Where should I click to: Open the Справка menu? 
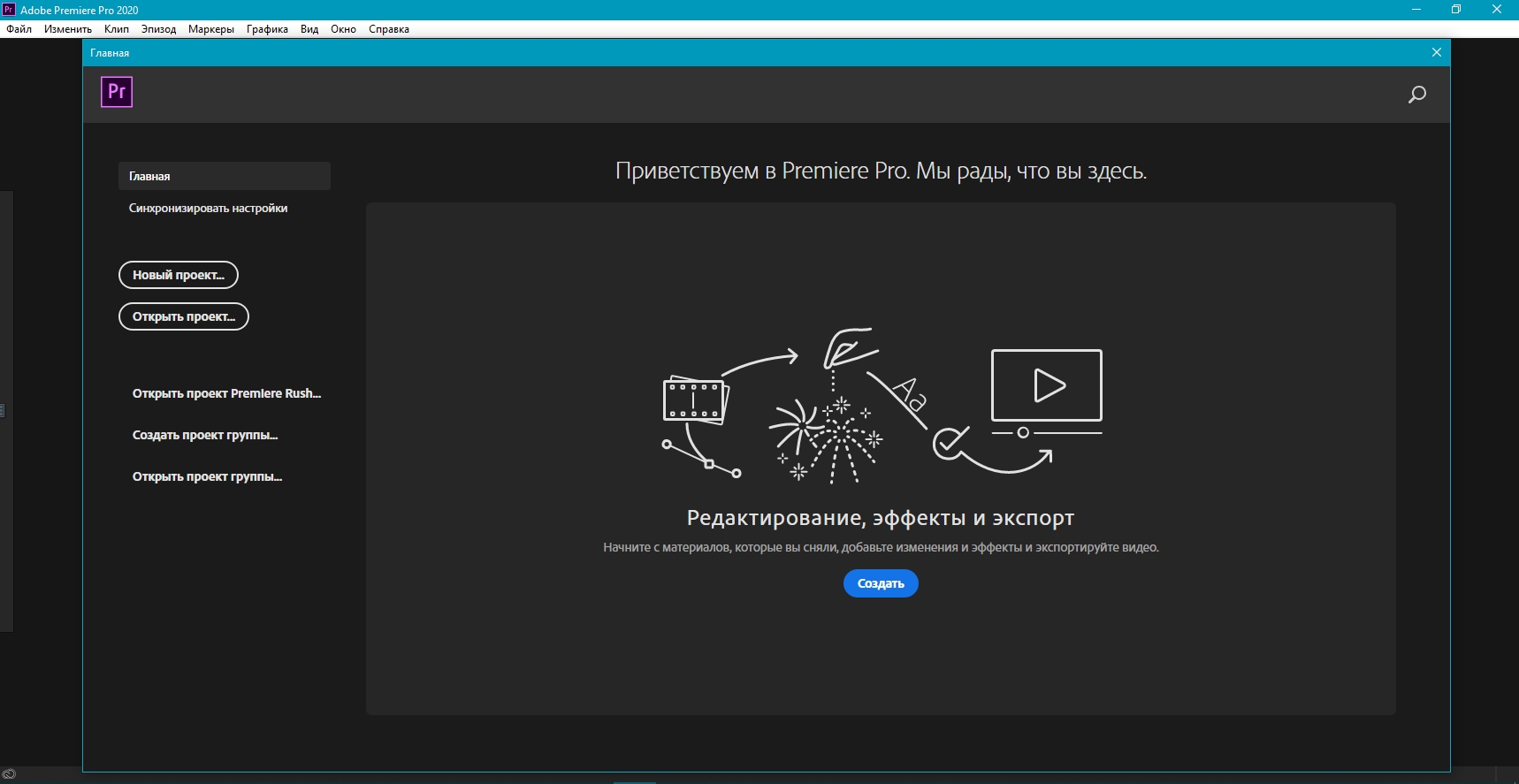point(389,29)
